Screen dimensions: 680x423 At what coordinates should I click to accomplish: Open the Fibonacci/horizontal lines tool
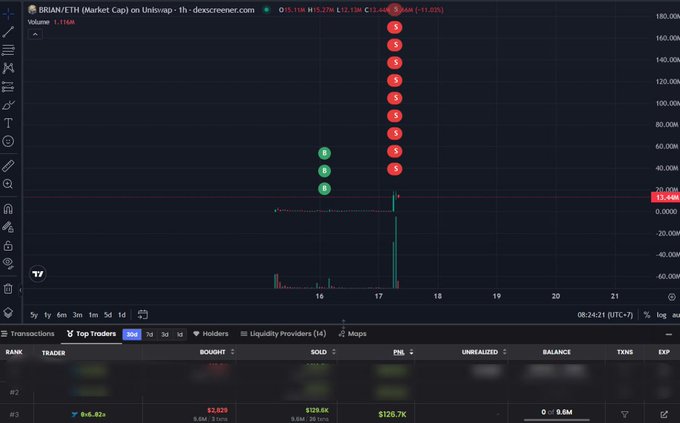[x=8, y=50]
